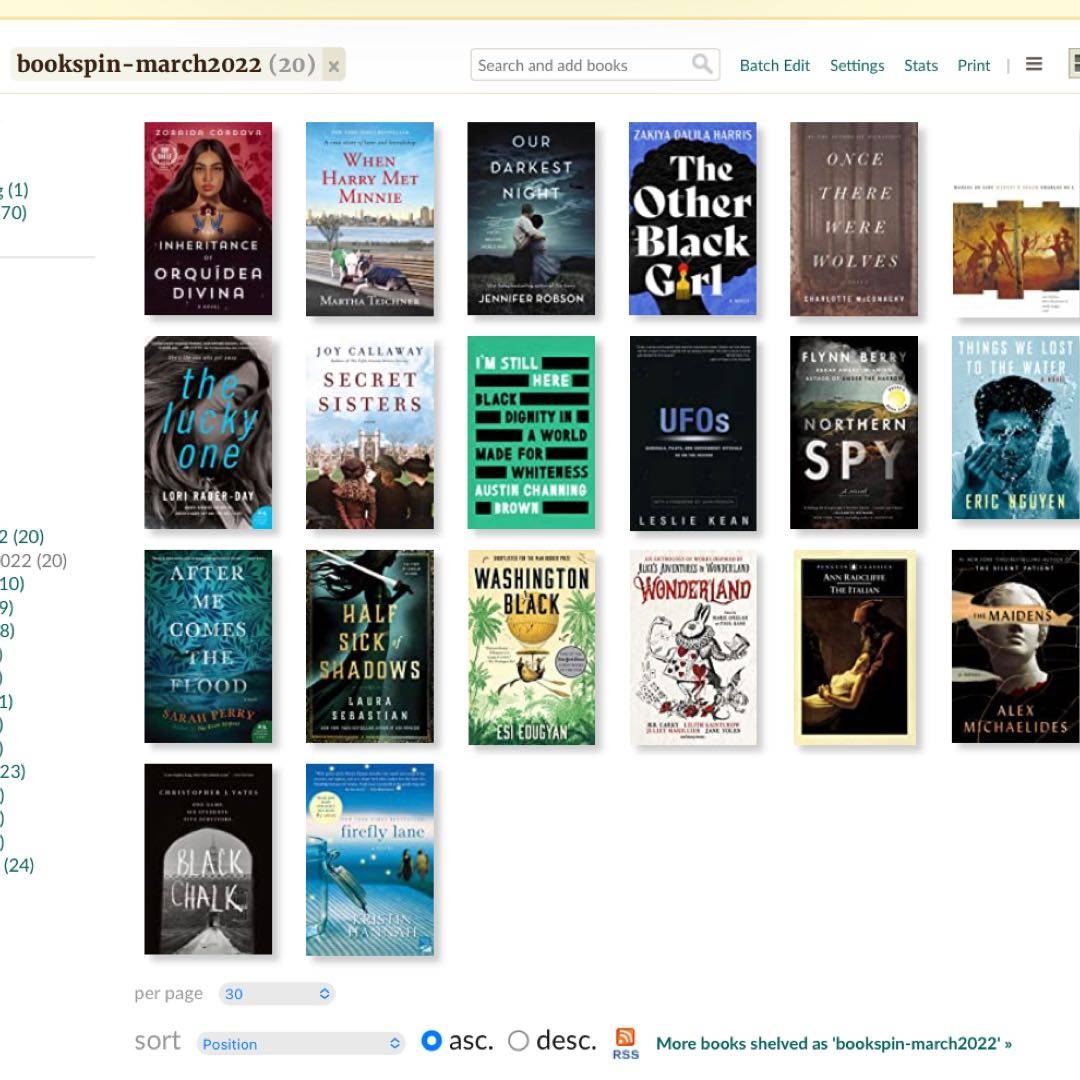The image size is (1080, 1080).
Task: Open Batch Edit
Action: click(774, 66)
